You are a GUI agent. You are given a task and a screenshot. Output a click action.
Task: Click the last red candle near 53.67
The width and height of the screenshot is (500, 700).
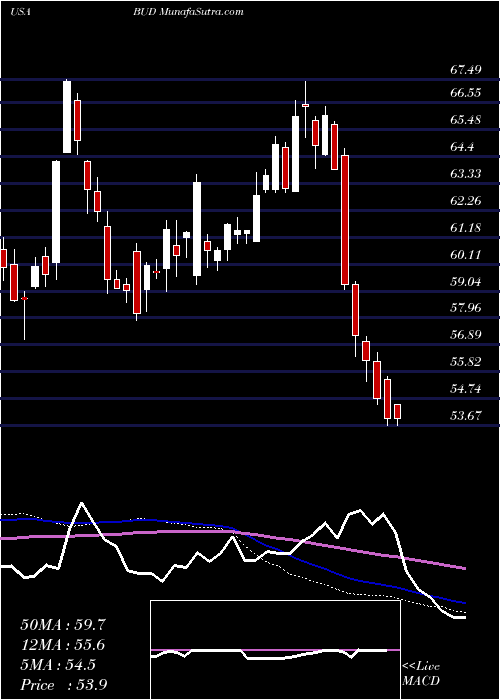(x=397, y=412)
